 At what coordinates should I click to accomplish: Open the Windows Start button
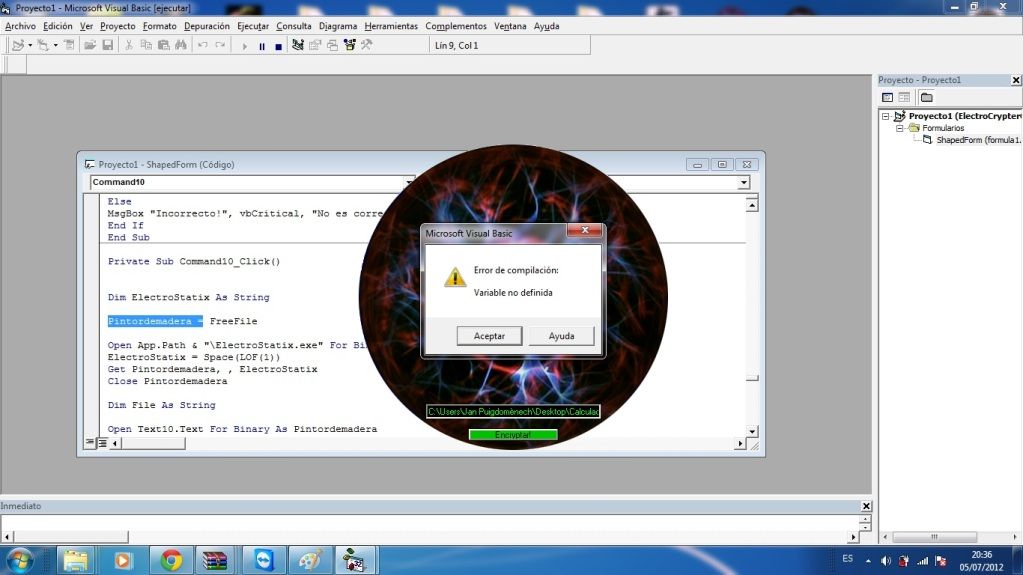coord(20,560)
